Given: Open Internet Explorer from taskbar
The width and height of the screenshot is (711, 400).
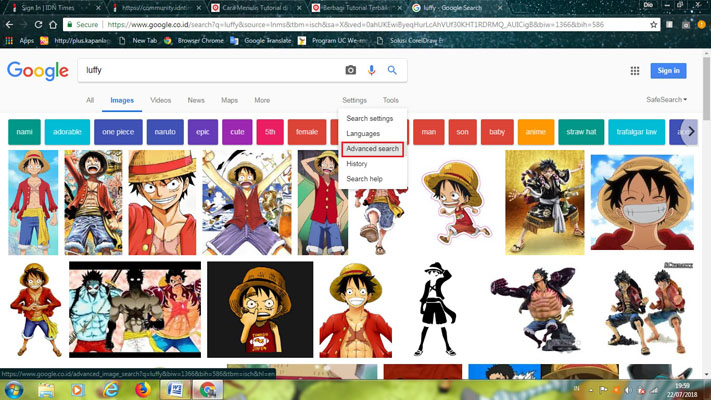Looking at the screenshot, I should click(x=110, y=390).
